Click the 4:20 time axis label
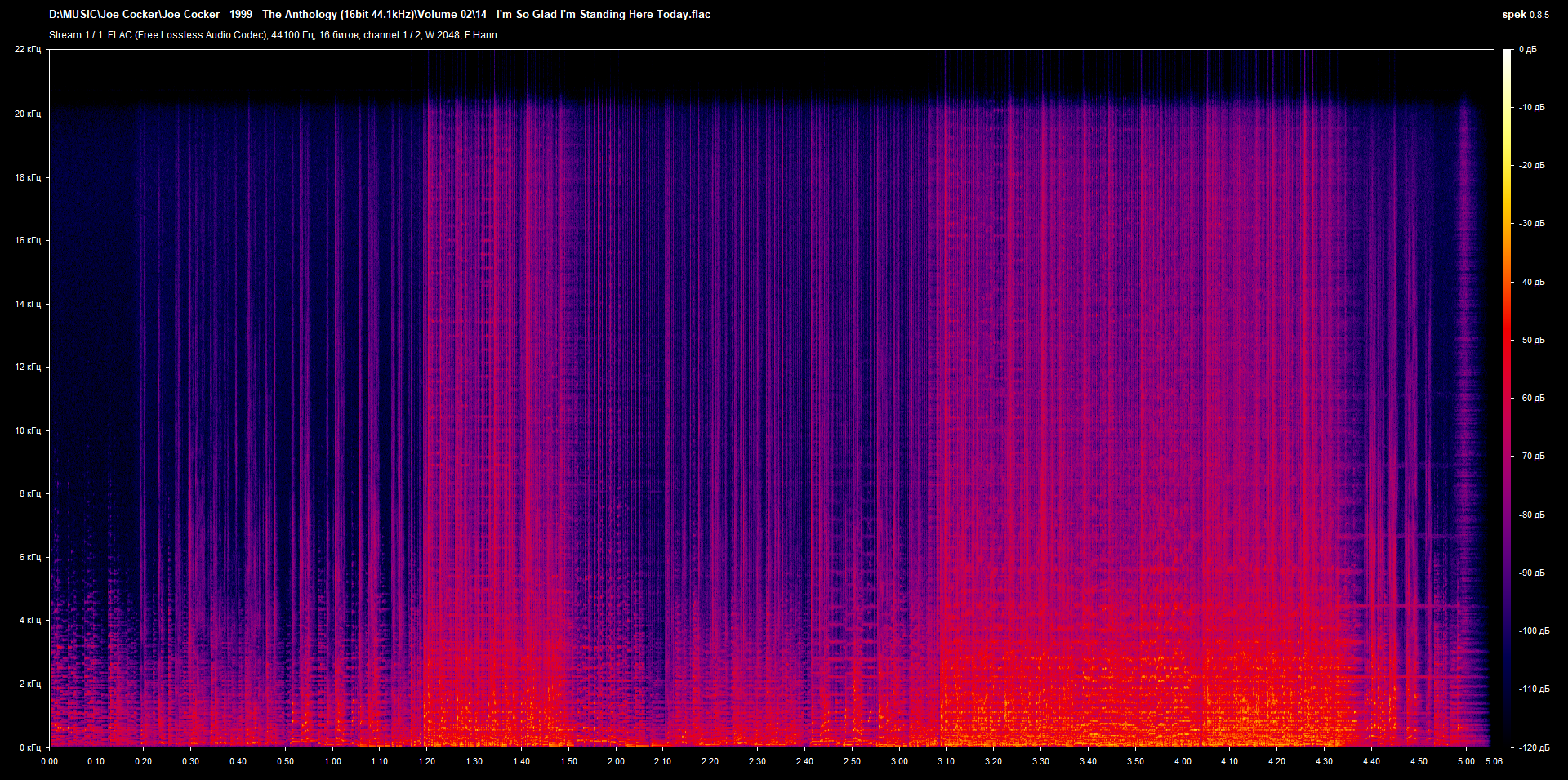 click(1276, 761)
